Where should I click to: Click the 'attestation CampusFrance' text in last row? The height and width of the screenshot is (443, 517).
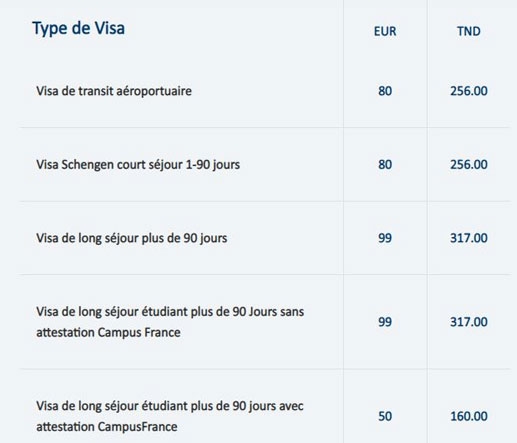107,427
